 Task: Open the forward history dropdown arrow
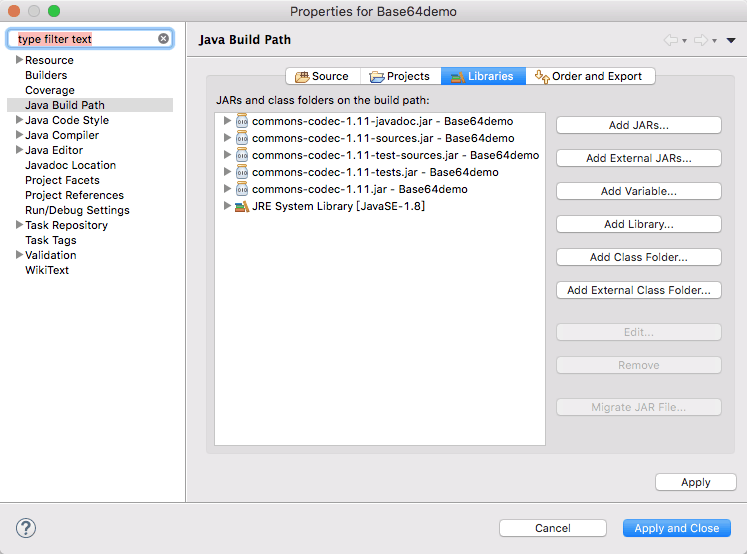[715, 41]
